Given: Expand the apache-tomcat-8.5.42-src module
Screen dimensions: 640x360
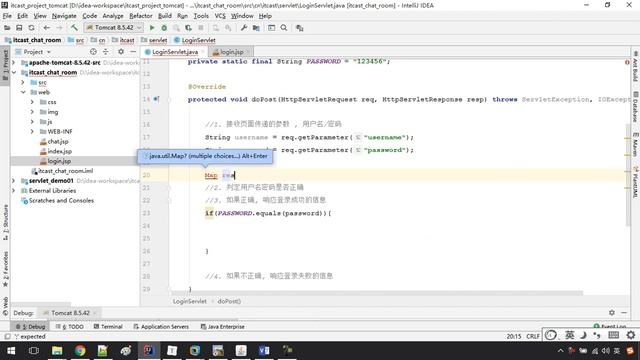Looking at the screenshot, I should (x=13, y=62).
